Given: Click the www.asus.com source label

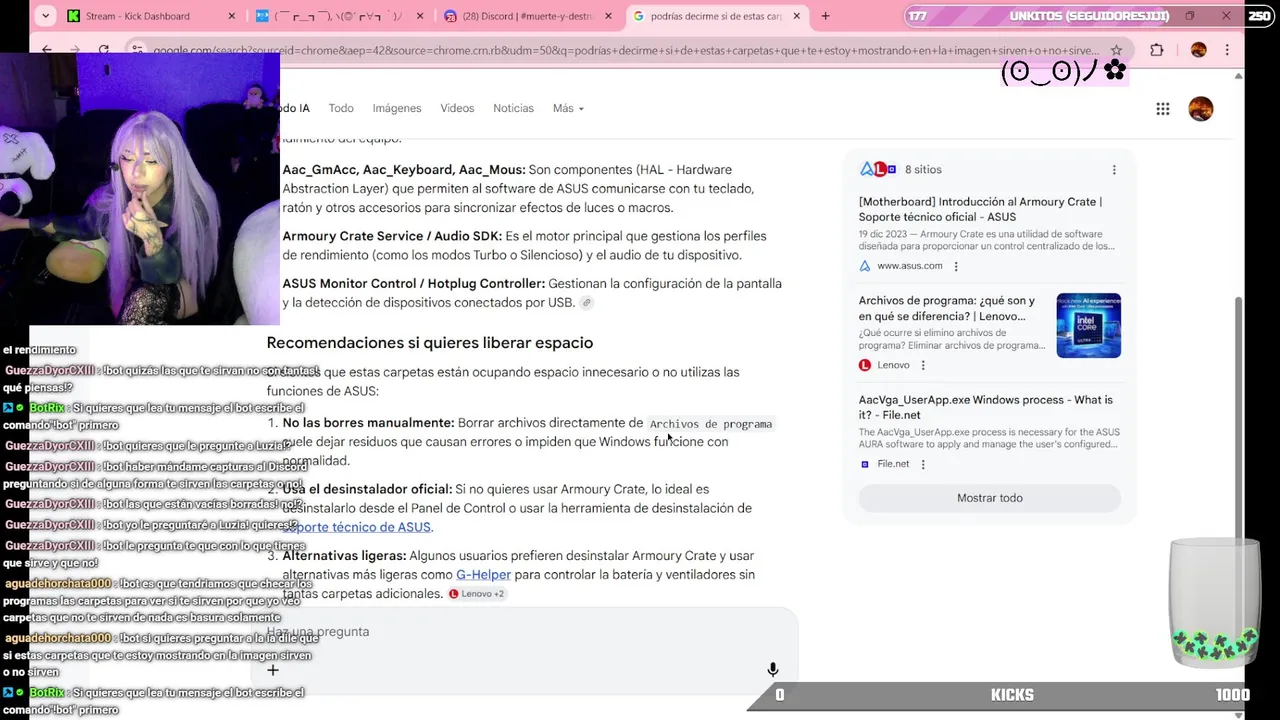Looking at the screenshot, I should [910, 266].
